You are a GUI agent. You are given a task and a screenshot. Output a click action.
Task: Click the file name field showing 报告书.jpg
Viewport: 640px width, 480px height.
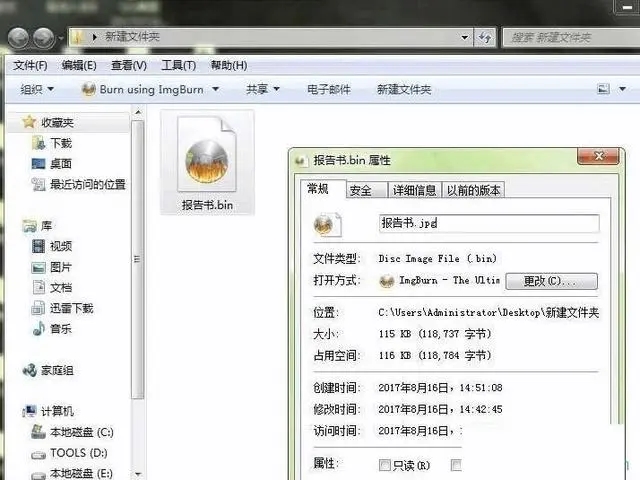coord(489,224)
